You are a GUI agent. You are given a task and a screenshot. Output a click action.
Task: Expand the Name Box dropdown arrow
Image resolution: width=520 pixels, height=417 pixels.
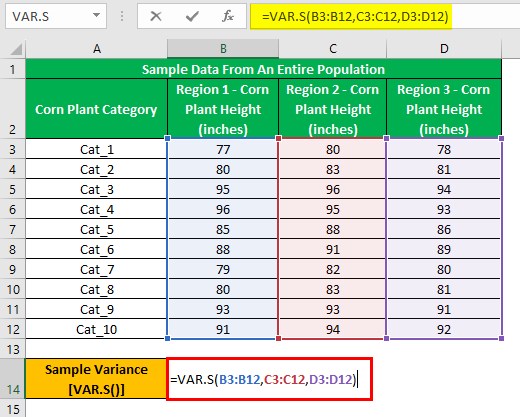coord(96,15)
